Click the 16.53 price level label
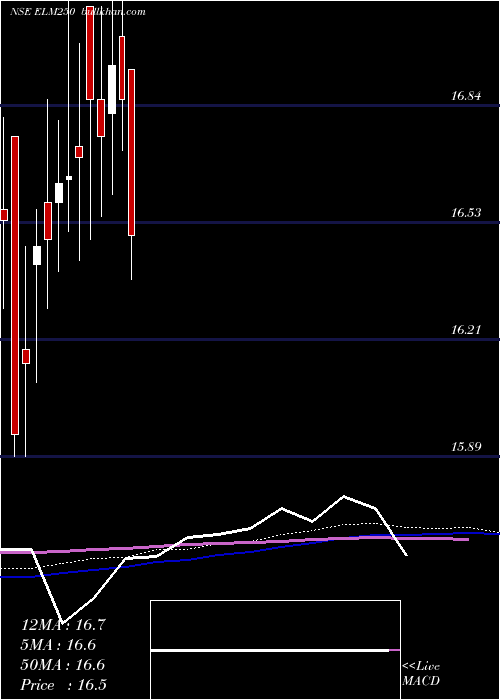This screenshot has height=700, width=500. point(466,212)
